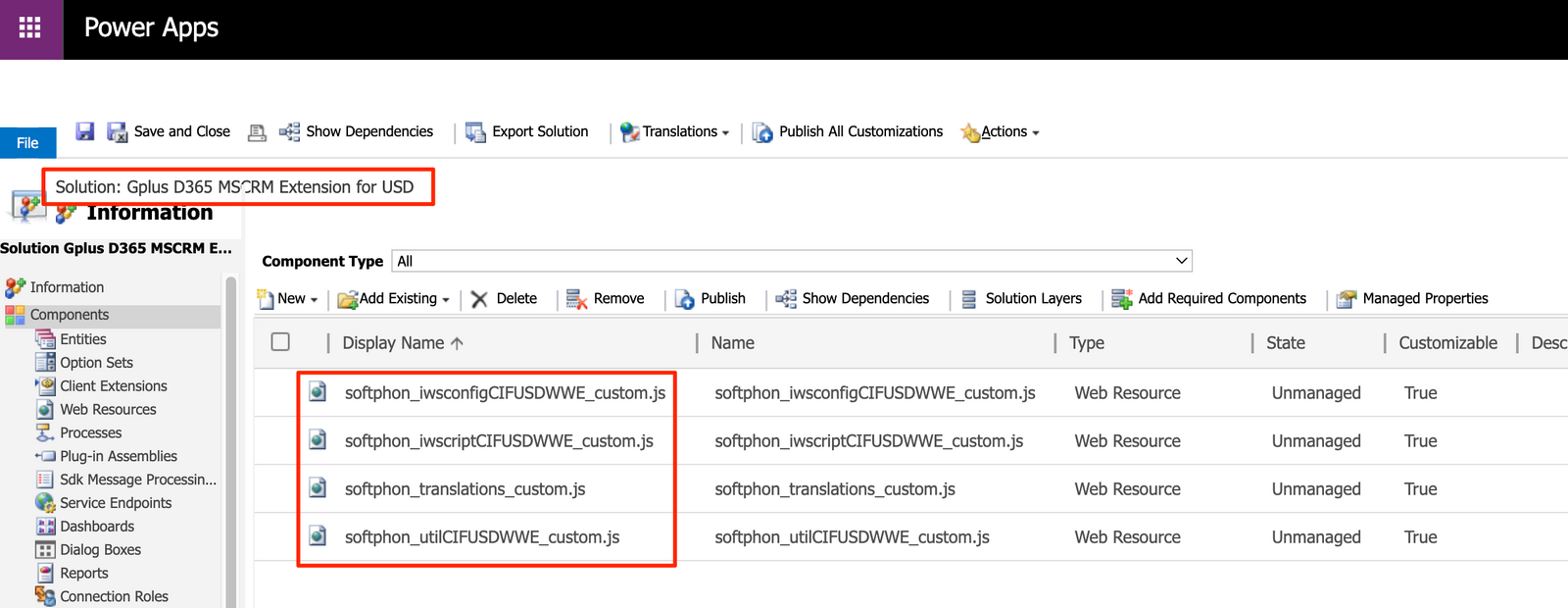Click Add Required Components label

(1222, 298)
